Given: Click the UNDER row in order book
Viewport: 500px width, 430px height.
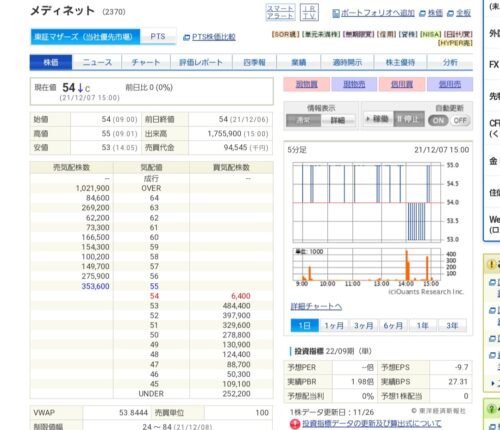Looking at the screenshot, I should pos(151,394).
